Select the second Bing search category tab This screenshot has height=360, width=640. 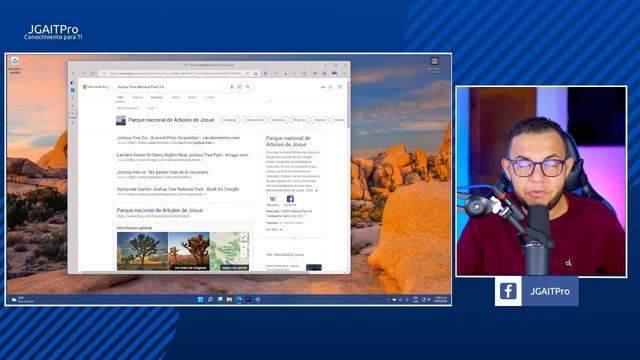tap(138, 98)
